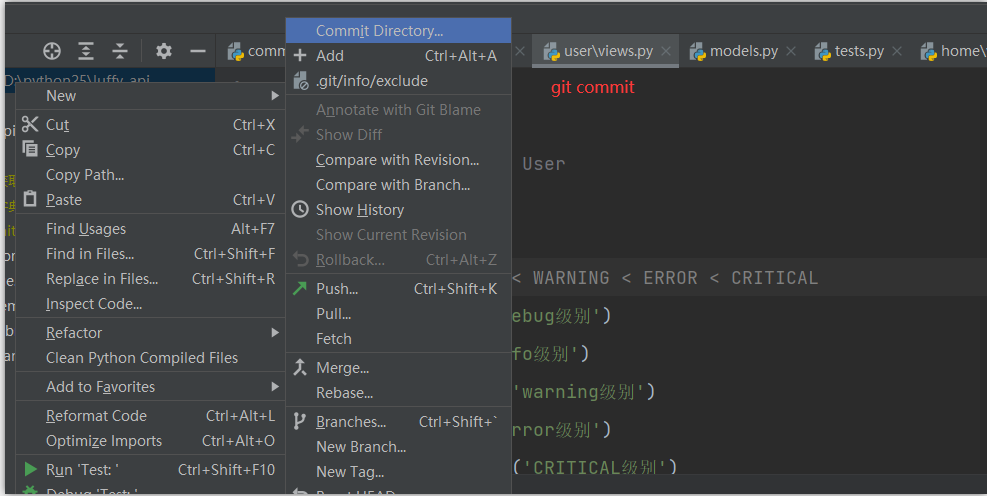Click the green arrow icon beside Push

tap(300, 289)
